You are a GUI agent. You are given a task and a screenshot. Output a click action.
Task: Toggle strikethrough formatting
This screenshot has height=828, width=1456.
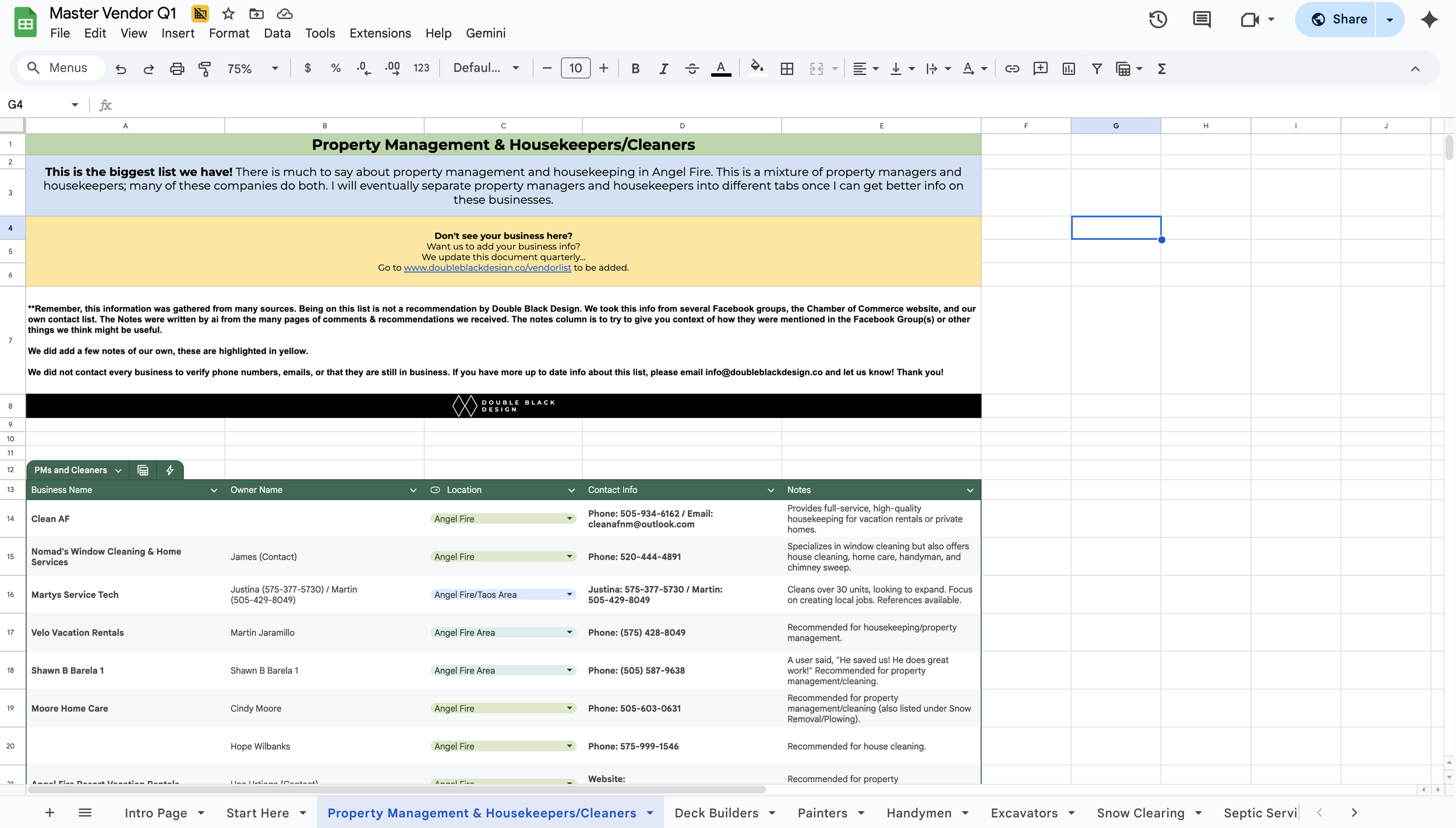pyautogui.click(x=692, y=69)
